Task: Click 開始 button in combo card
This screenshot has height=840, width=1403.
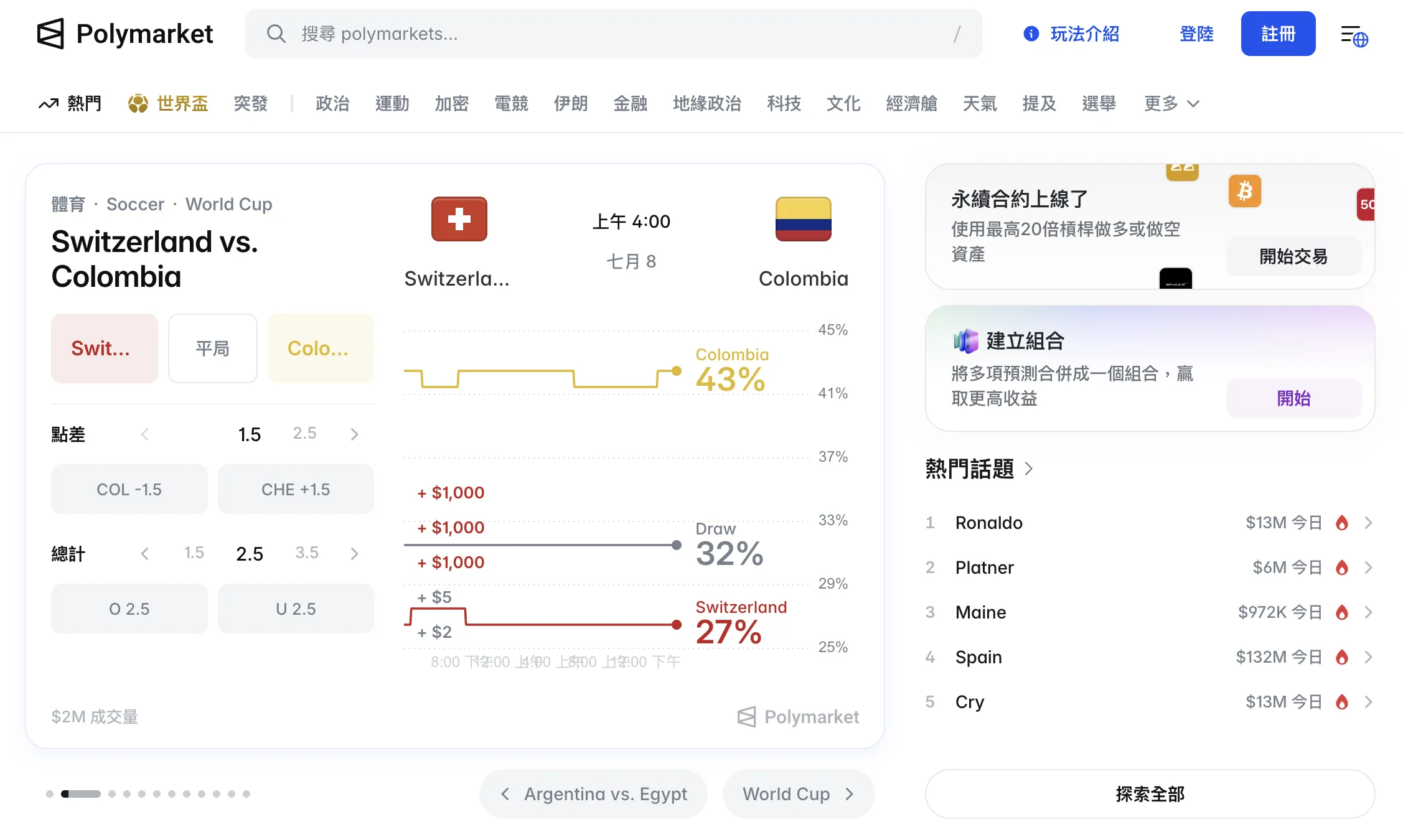Action: coord(1293,398)
